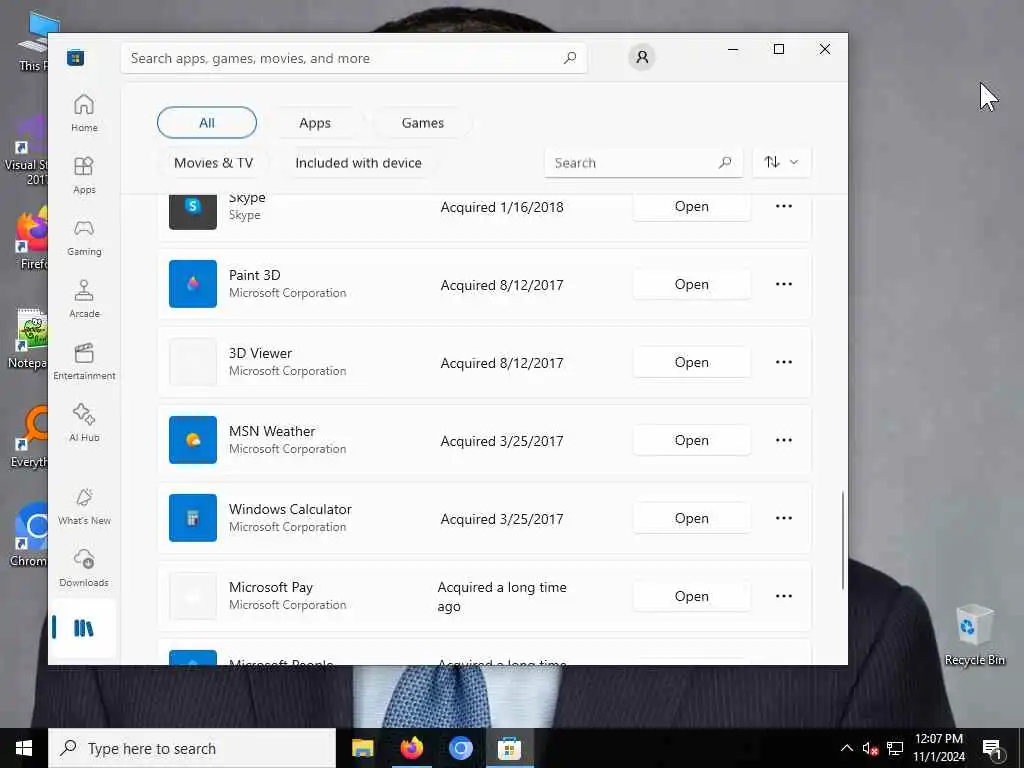
Task: Open the notification center icon
Action: [992, 750]
